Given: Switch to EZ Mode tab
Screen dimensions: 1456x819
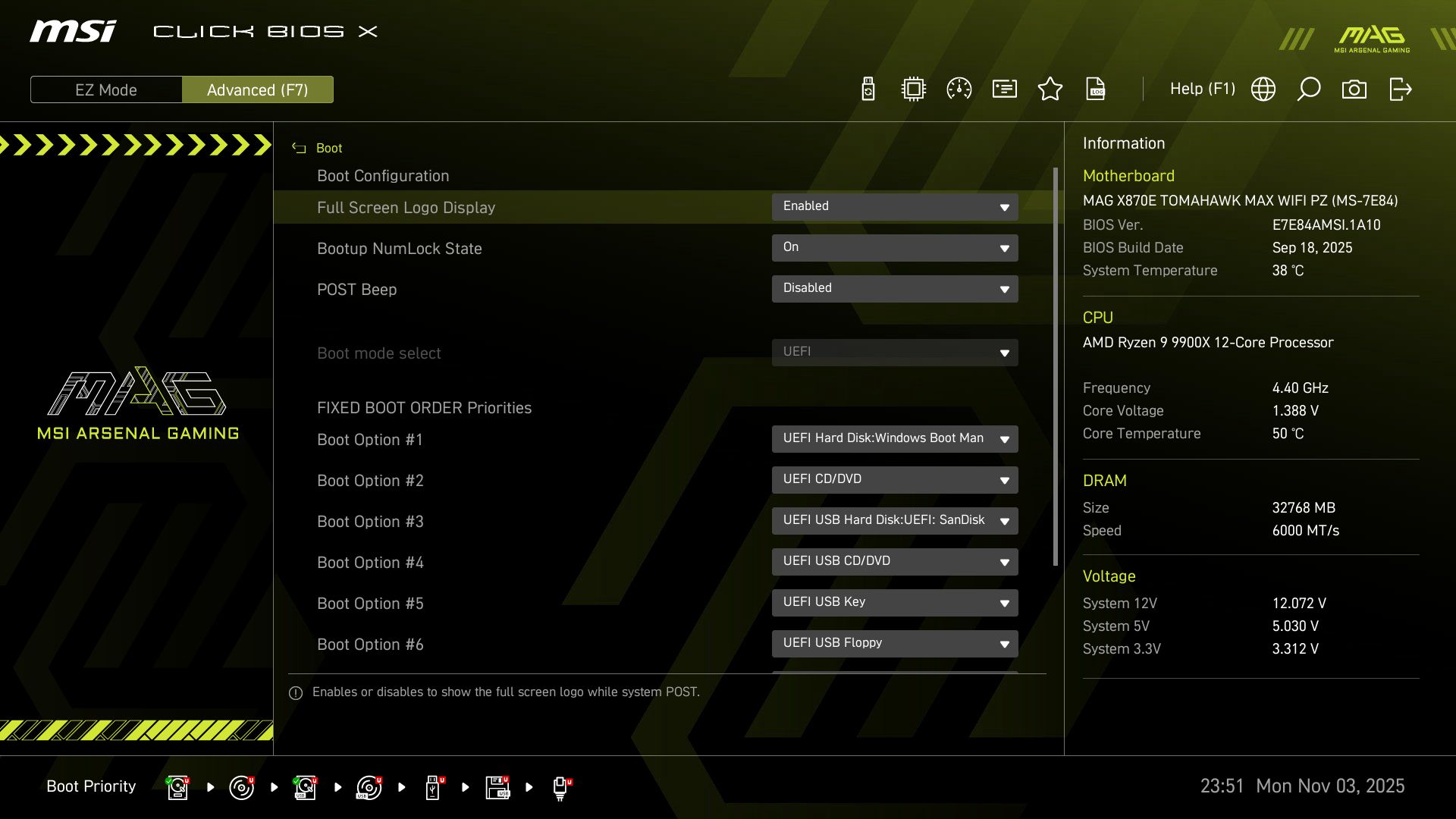Looking at the screenshot, I should point(105,89).
